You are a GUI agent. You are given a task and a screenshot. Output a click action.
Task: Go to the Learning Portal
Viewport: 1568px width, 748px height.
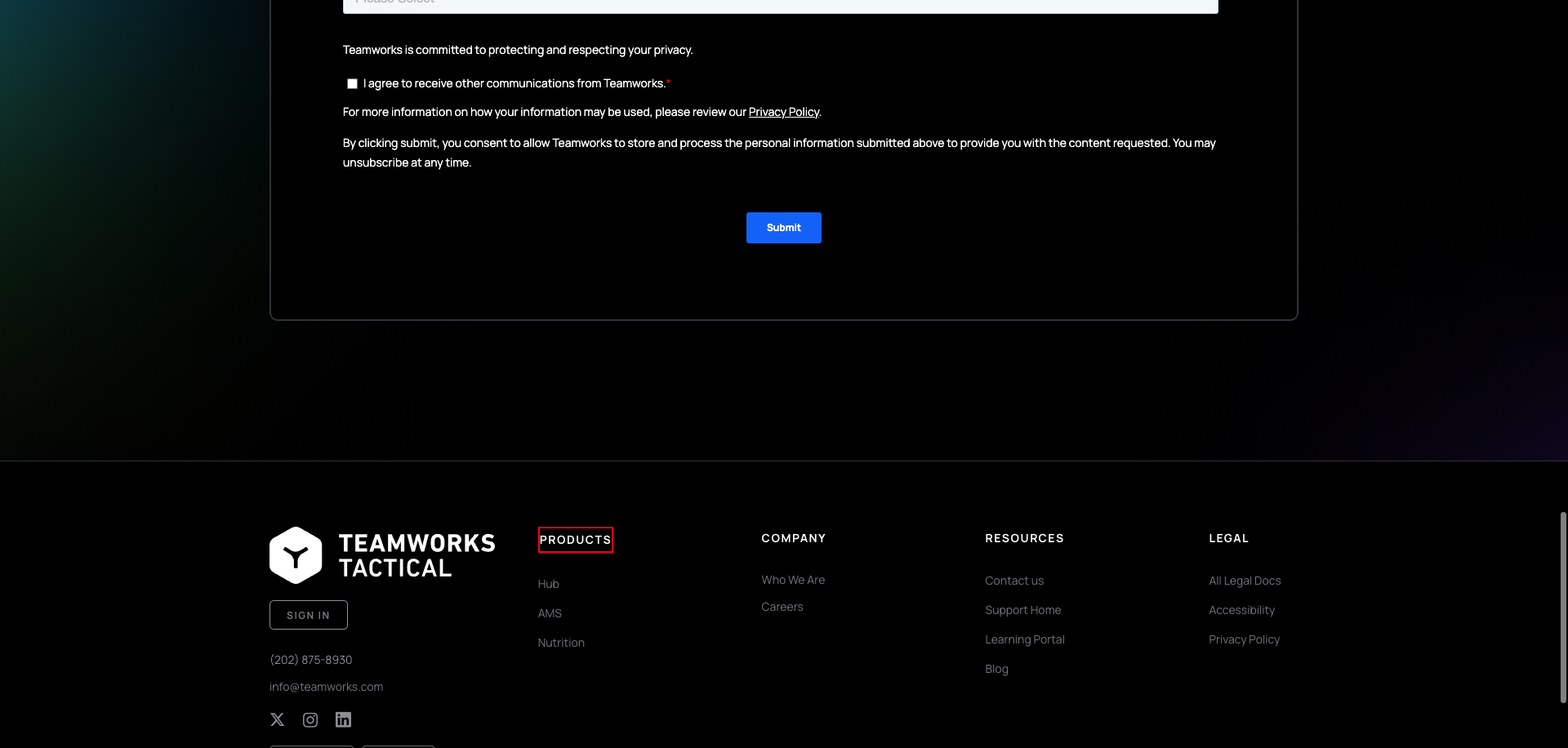pos(1025,639)
